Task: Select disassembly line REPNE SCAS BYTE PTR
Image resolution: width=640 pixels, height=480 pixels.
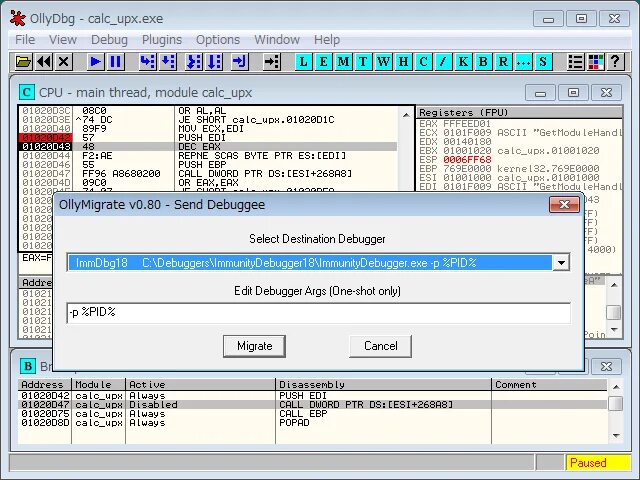Action: (208, 156)
